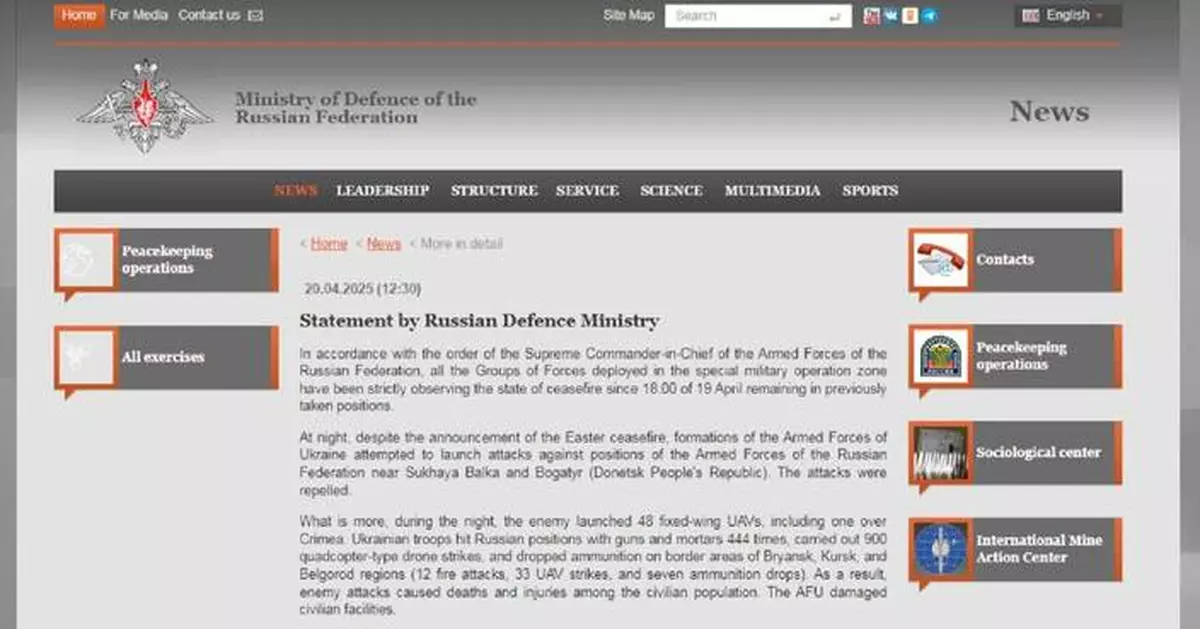This screenshot has width=1200, height=629.
Task: Click the All exercises thumbnail icon
Action: point(86,357)
